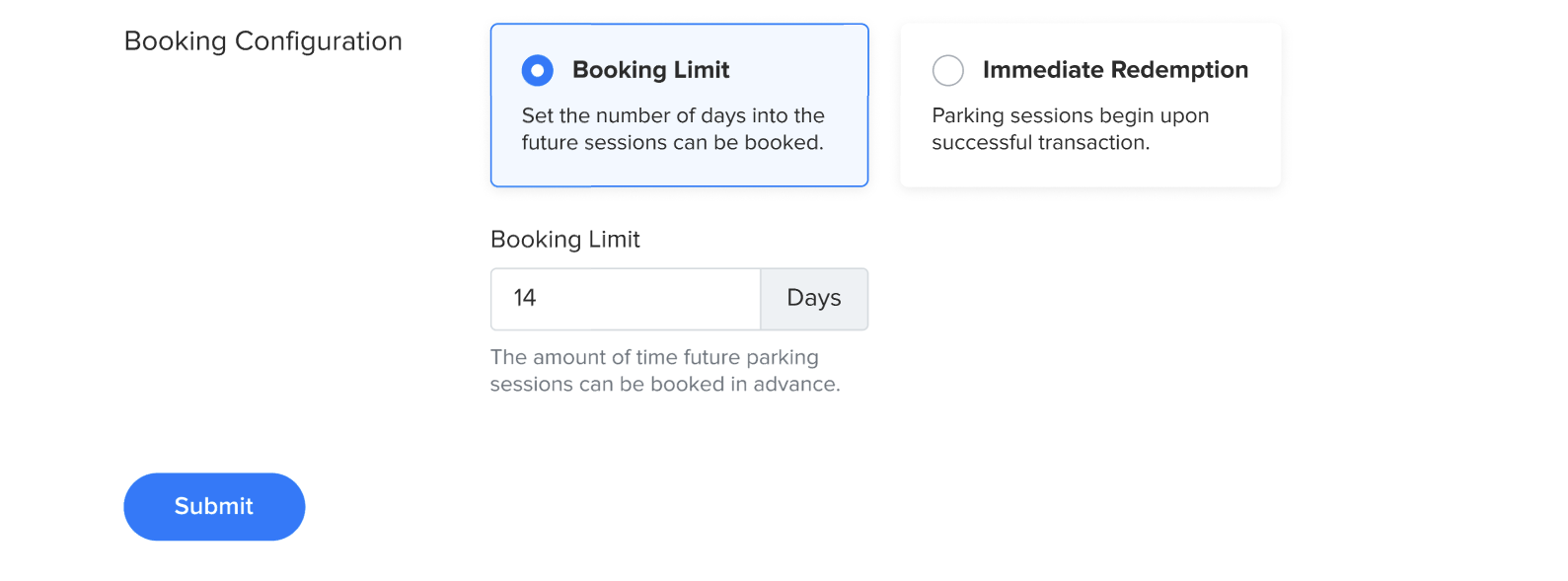
Task: Choose the Booking Limit option card
Action: 679,168
